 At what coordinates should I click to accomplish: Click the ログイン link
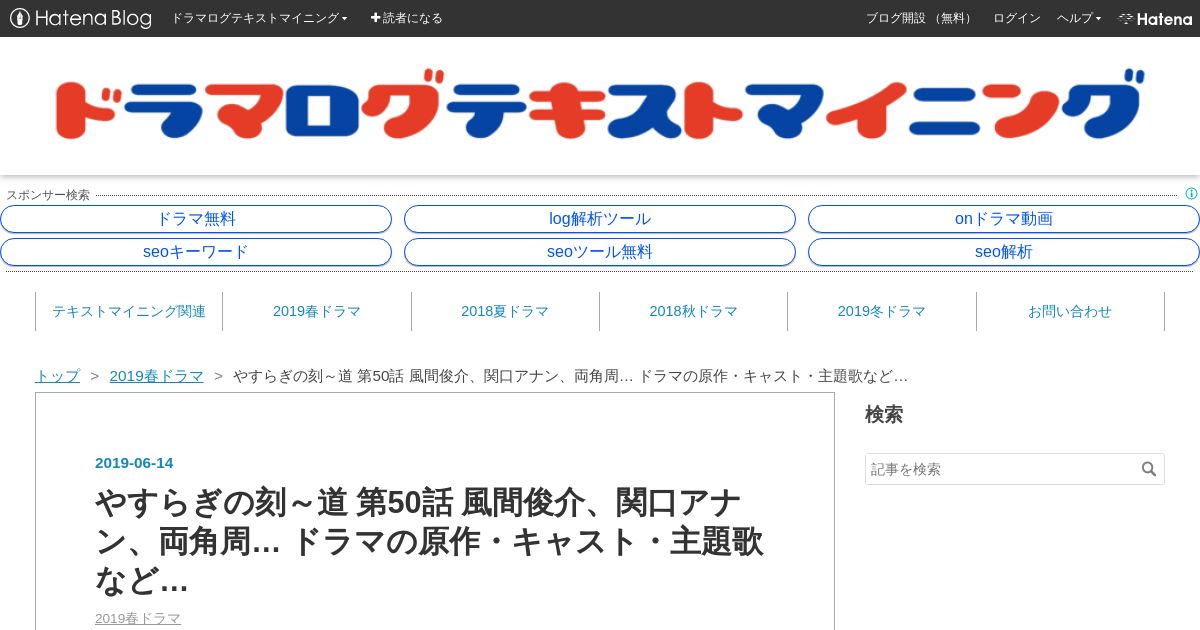click(1016, 18)
